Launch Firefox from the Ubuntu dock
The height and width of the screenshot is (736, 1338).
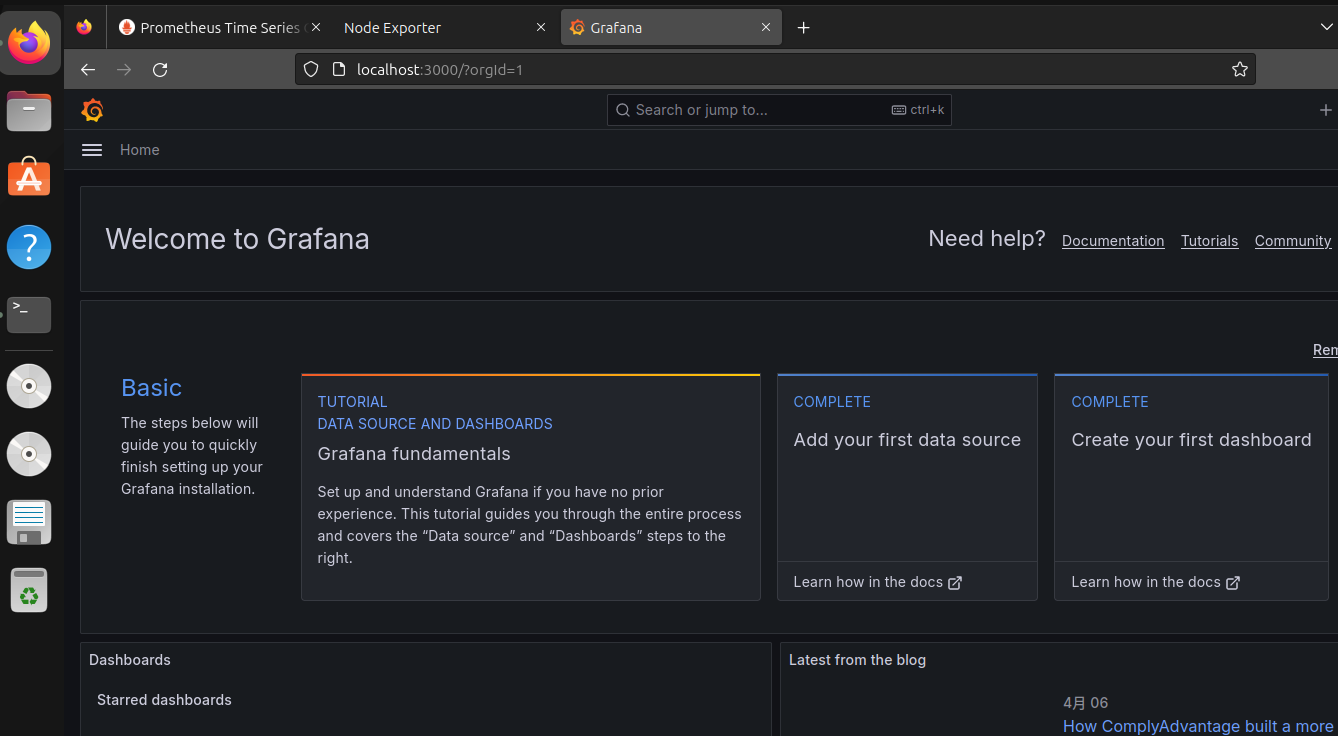pos(30,42)
